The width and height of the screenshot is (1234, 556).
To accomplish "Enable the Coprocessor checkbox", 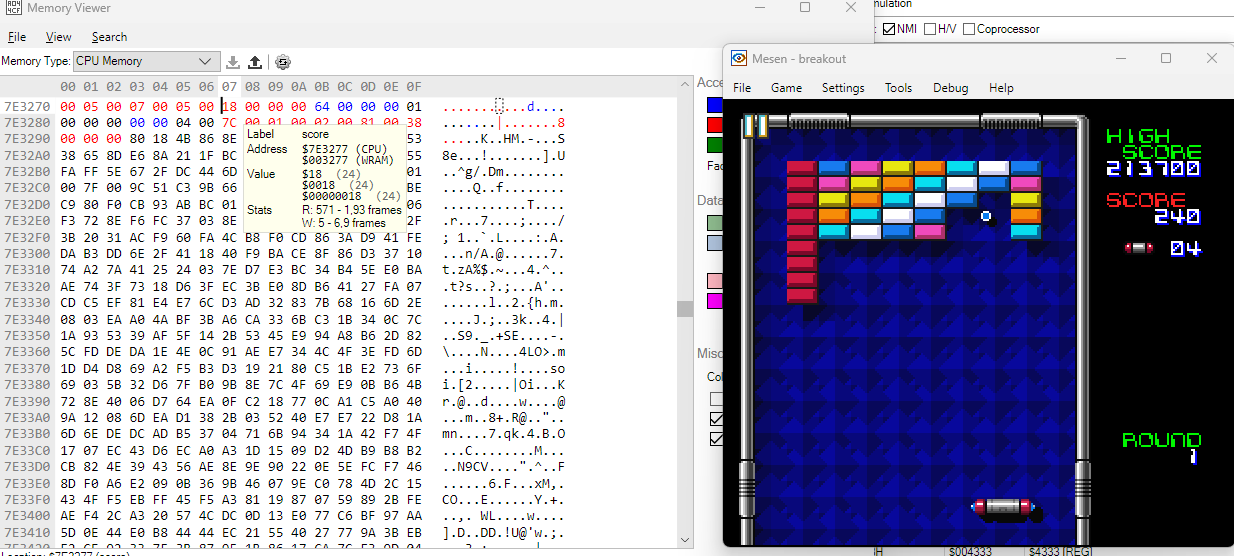I will click(x=969, y=29).
